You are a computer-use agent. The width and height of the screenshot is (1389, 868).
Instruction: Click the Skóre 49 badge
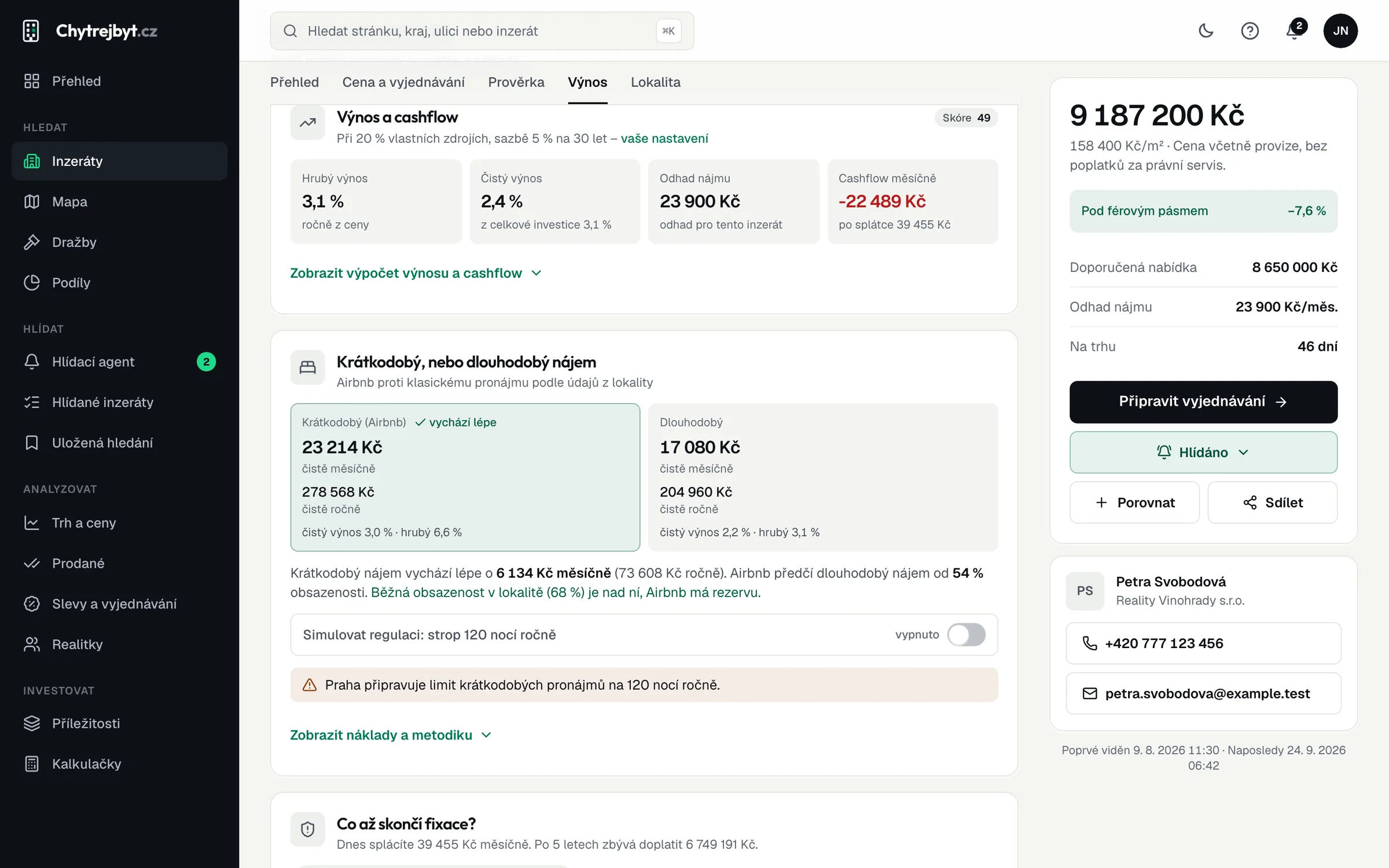[966, 117]
